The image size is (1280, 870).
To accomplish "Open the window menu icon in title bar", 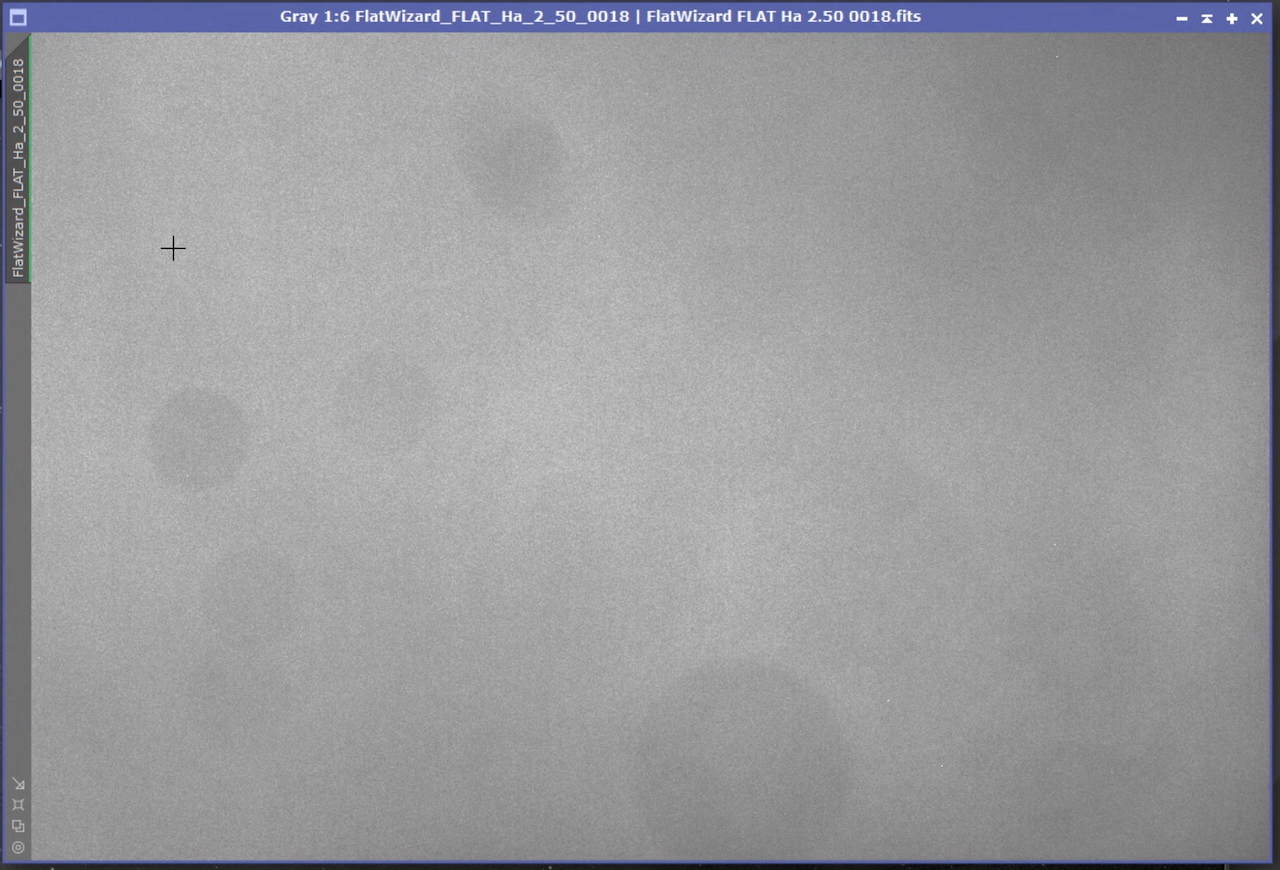I will pyautogui.click(x=17, y=17).
